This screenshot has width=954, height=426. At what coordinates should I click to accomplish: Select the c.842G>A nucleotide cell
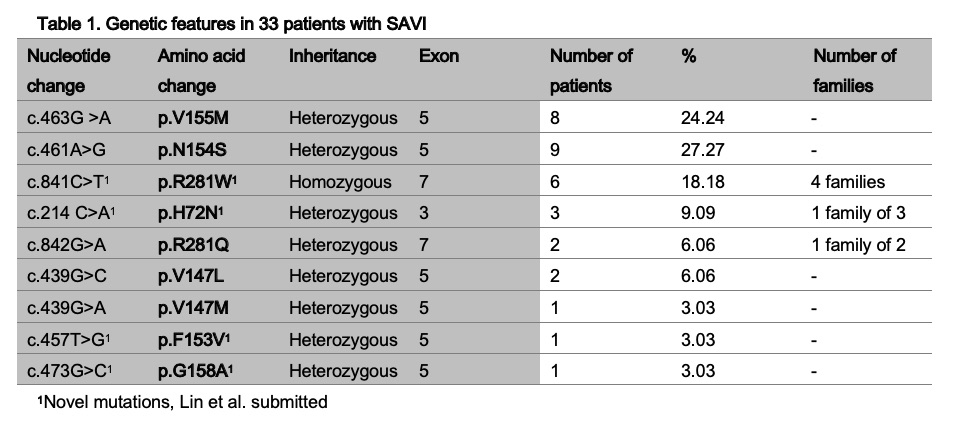[68, 245]
